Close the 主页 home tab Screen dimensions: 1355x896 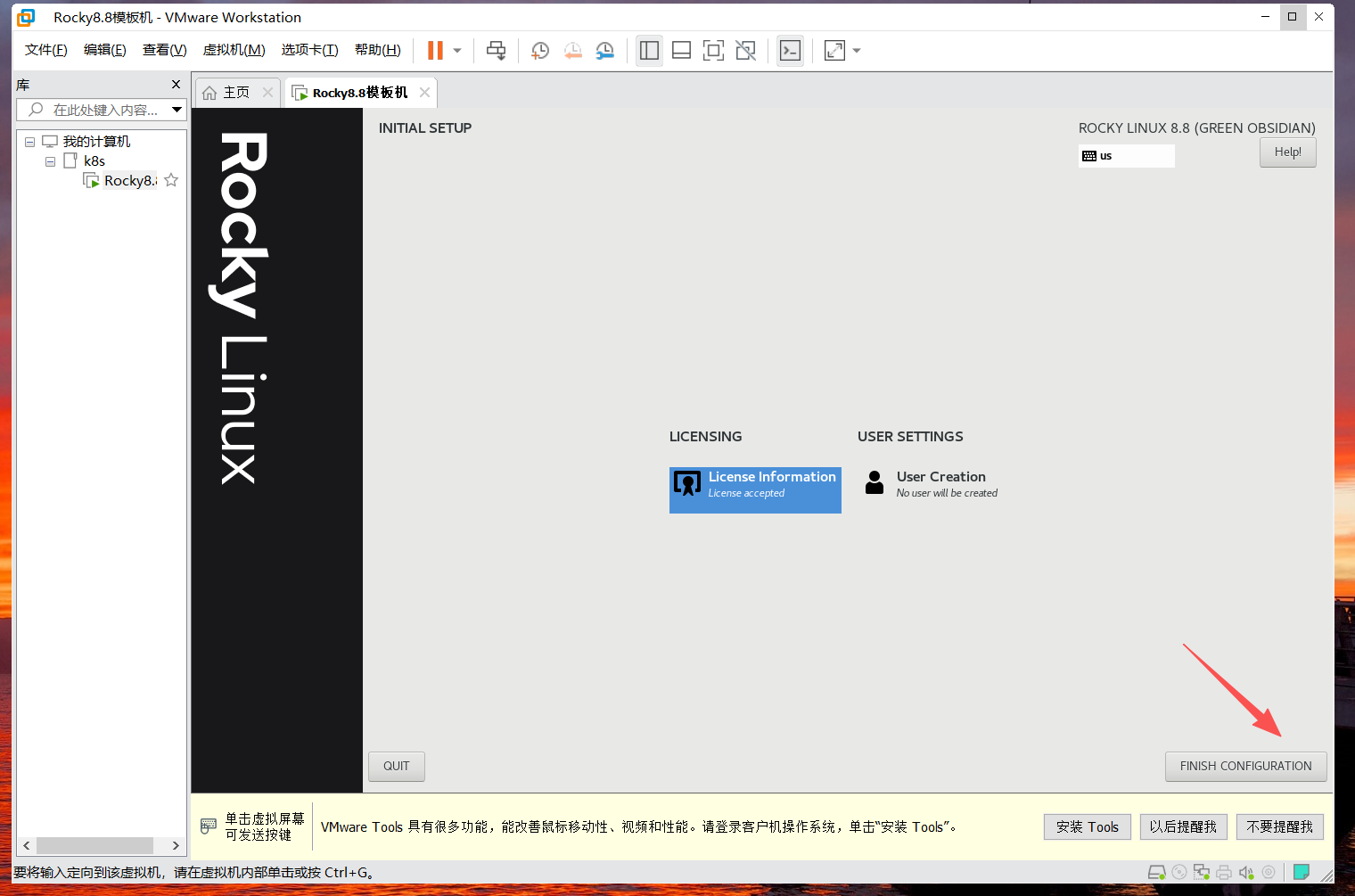[x=267, y=93]
